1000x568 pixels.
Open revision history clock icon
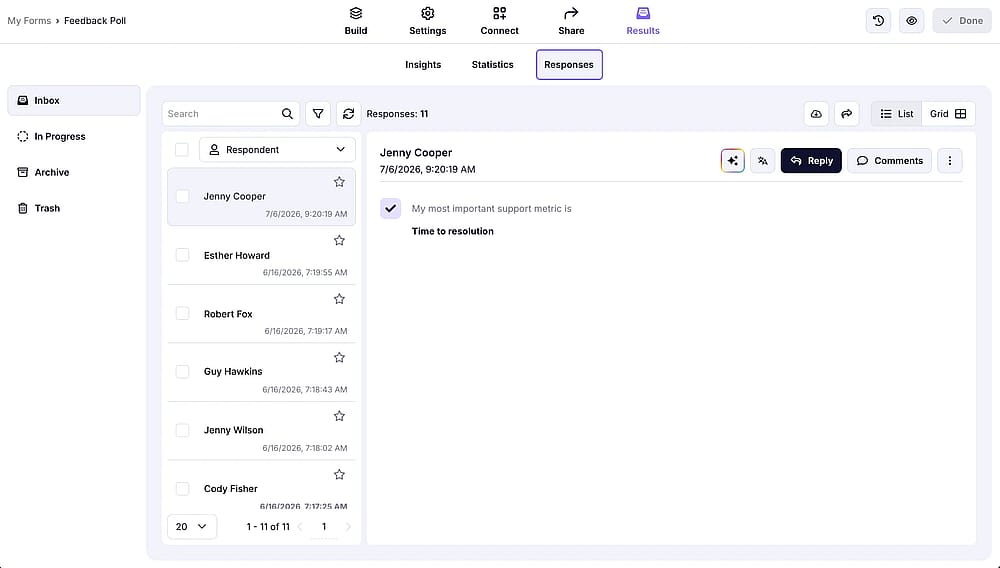(878, 20)
